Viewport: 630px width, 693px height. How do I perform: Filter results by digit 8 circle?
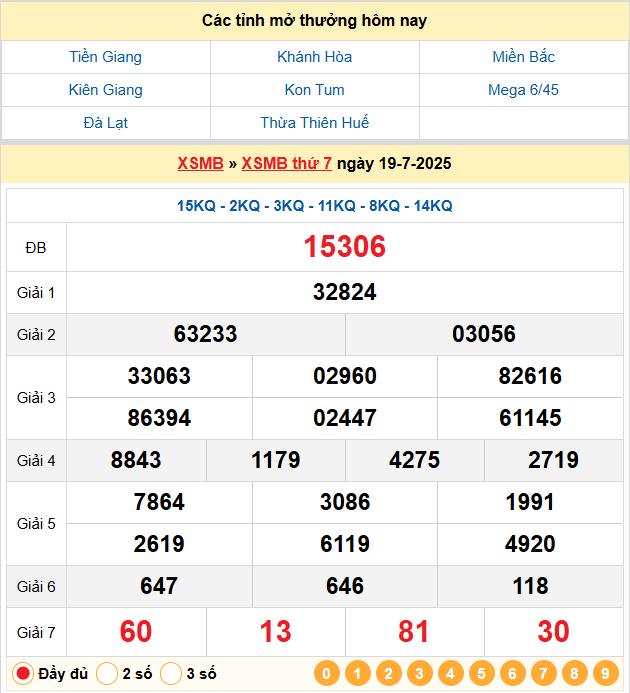click(574, 674)
